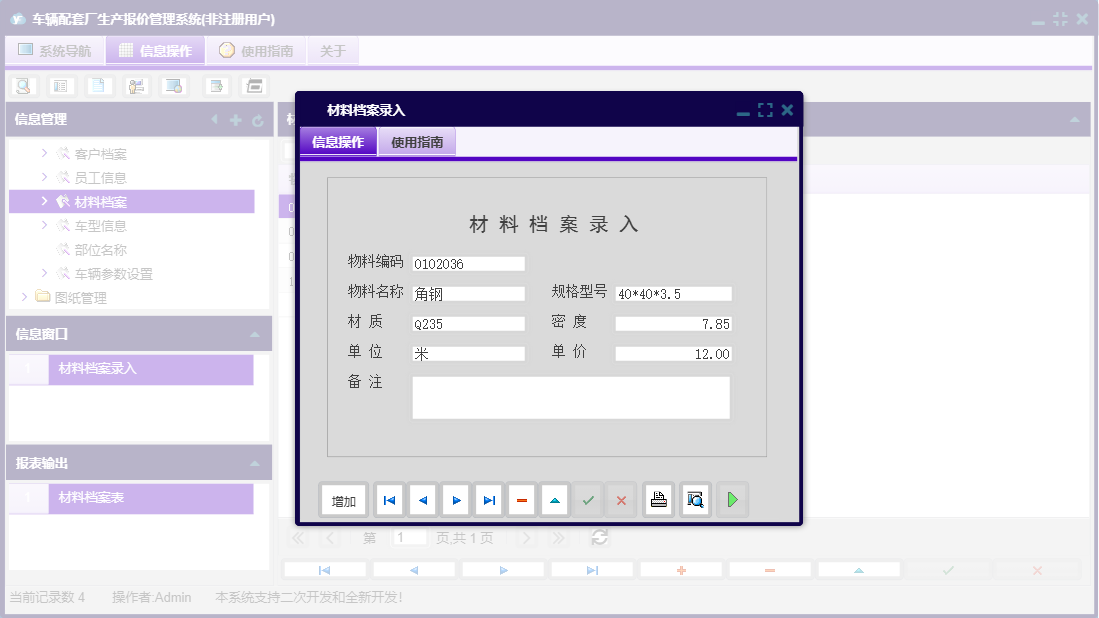This screenshot has height=618, width=1099.
Task: Click the green run arrow in the dialog
Action: [x=732, y=499]
